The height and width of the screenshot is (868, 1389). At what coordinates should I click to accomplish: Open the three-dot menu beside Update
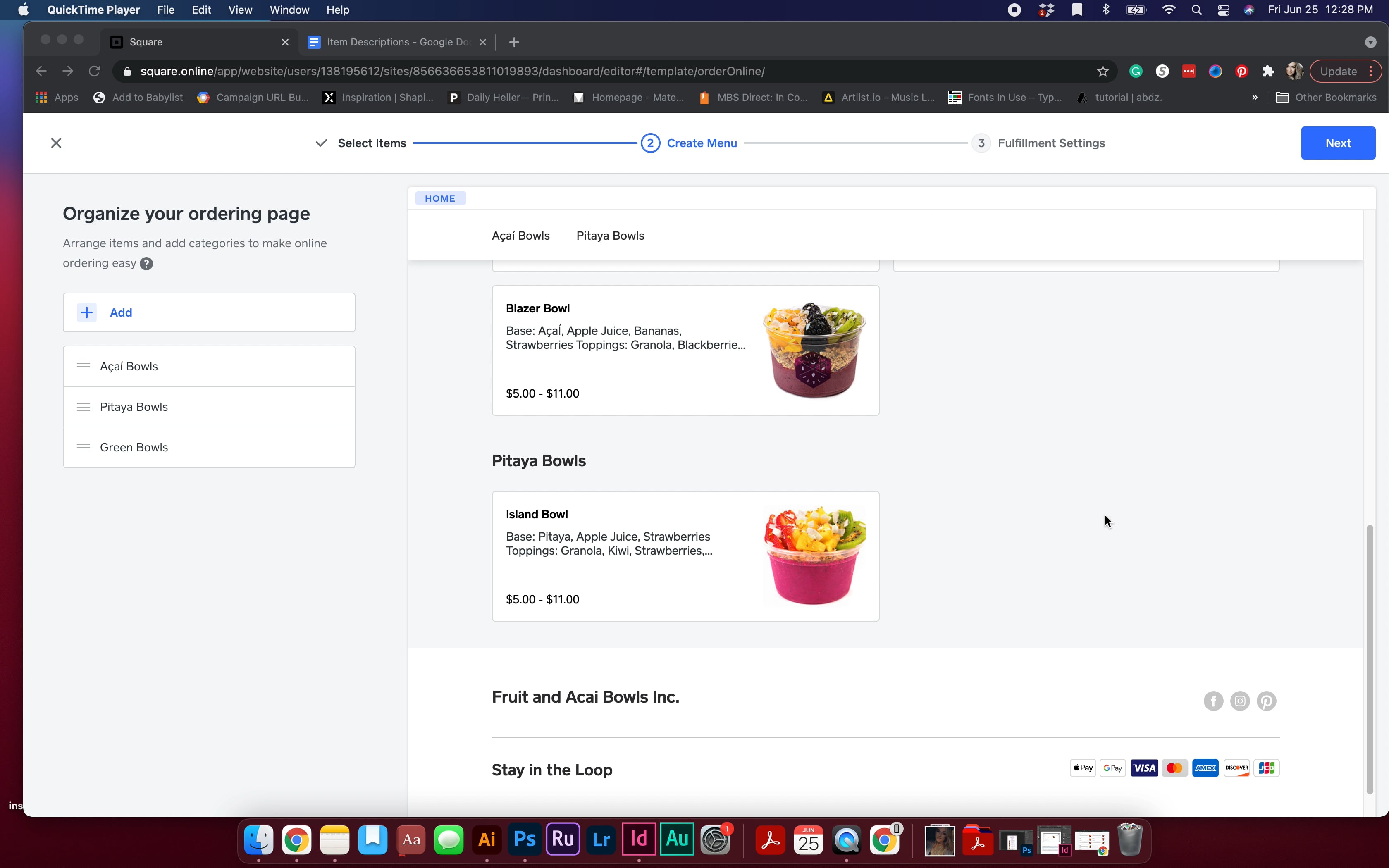click(1371, 71)
